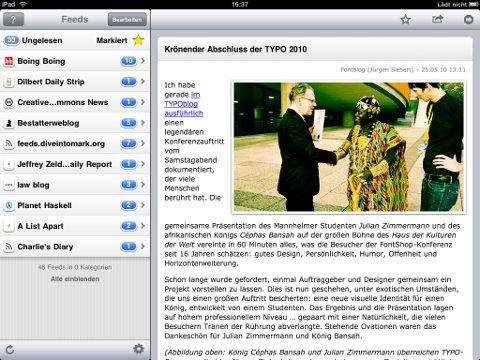
Task: Open the Creative Commons News feed
Action: pos(75,102)
